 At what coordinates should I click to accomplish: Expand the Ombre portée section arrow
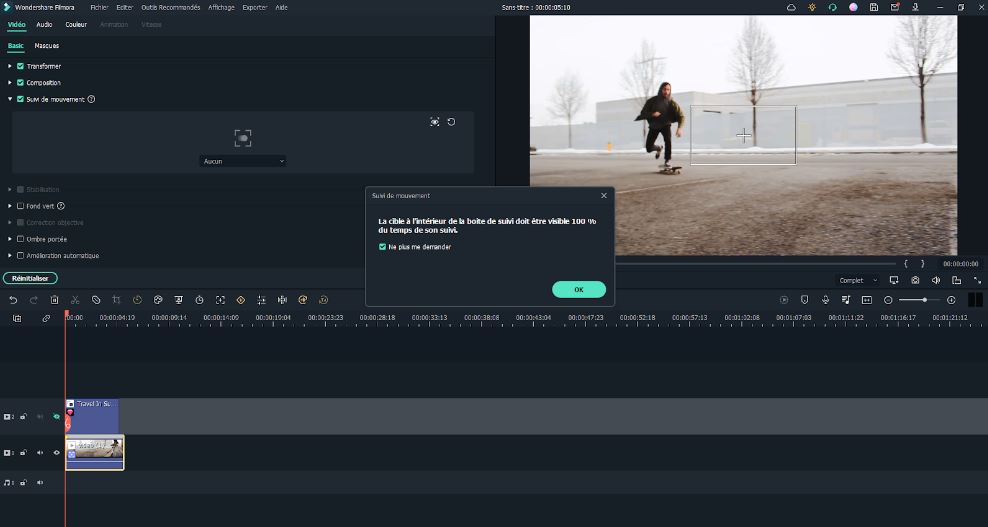[9, 239]
